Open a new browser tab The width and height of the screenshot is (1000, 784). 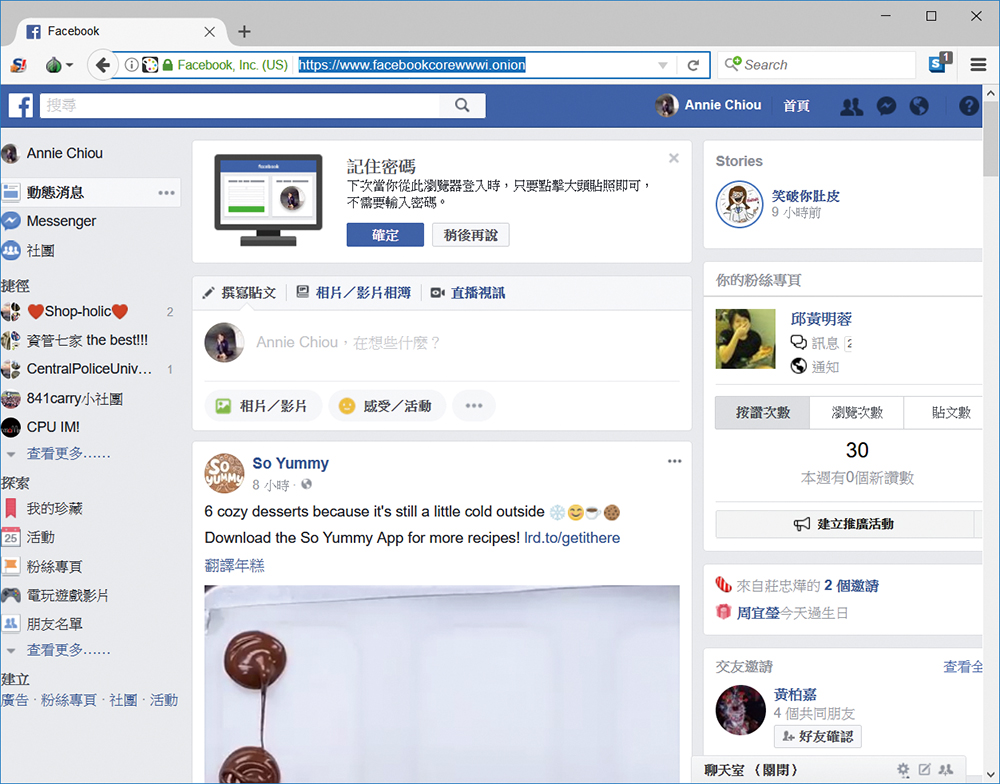coord(244,31)
